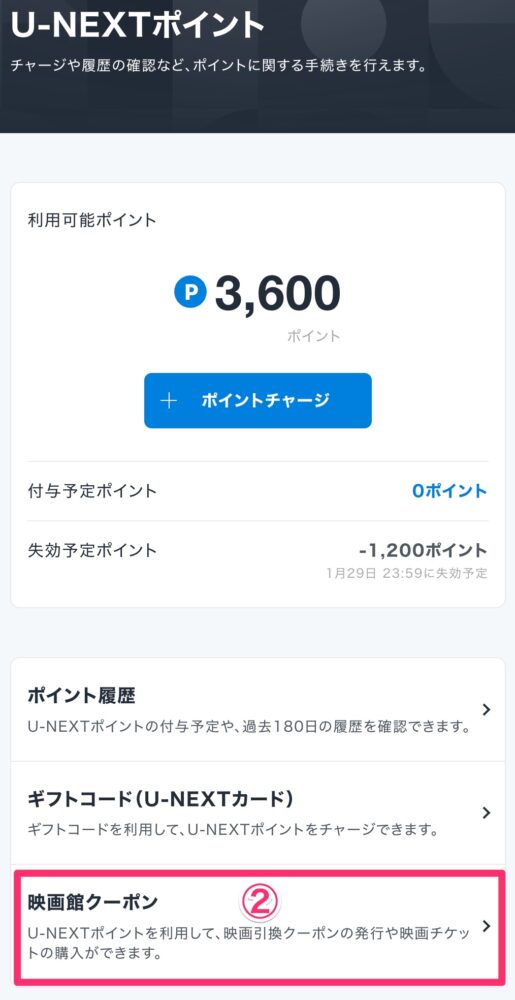Click the 1月29日 expiry date note
Image resolution: width=515 pixels, height=1000 pixels.
coord(407,573)
